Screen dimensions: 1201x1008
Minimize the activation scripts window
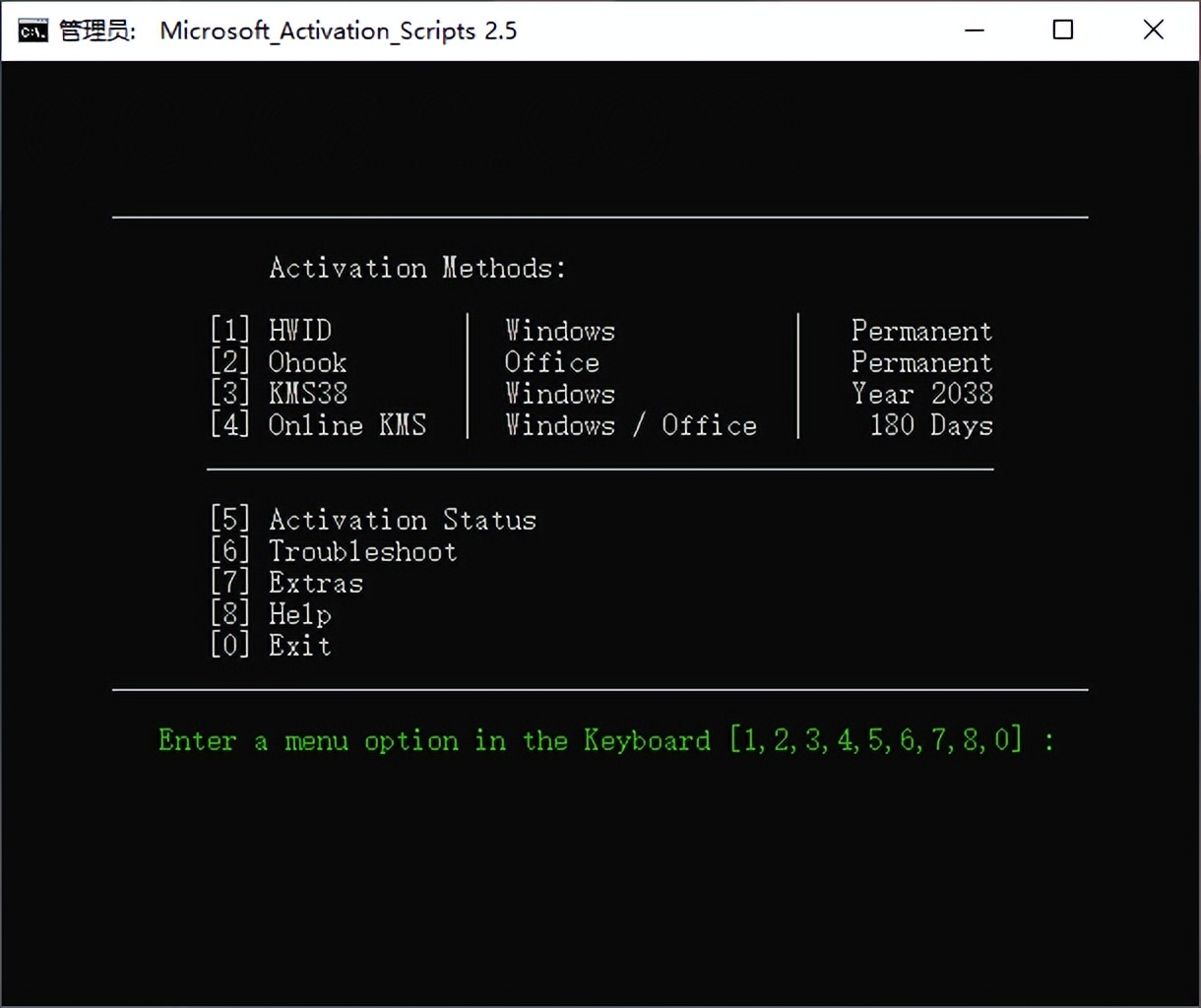(x=974, y=31)
